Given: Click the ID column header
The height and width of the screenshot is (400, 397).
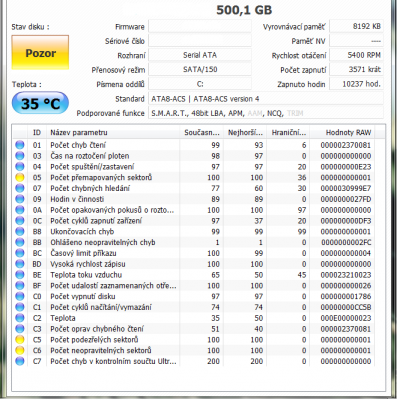Looking at the screenshot, I should 37,133.
